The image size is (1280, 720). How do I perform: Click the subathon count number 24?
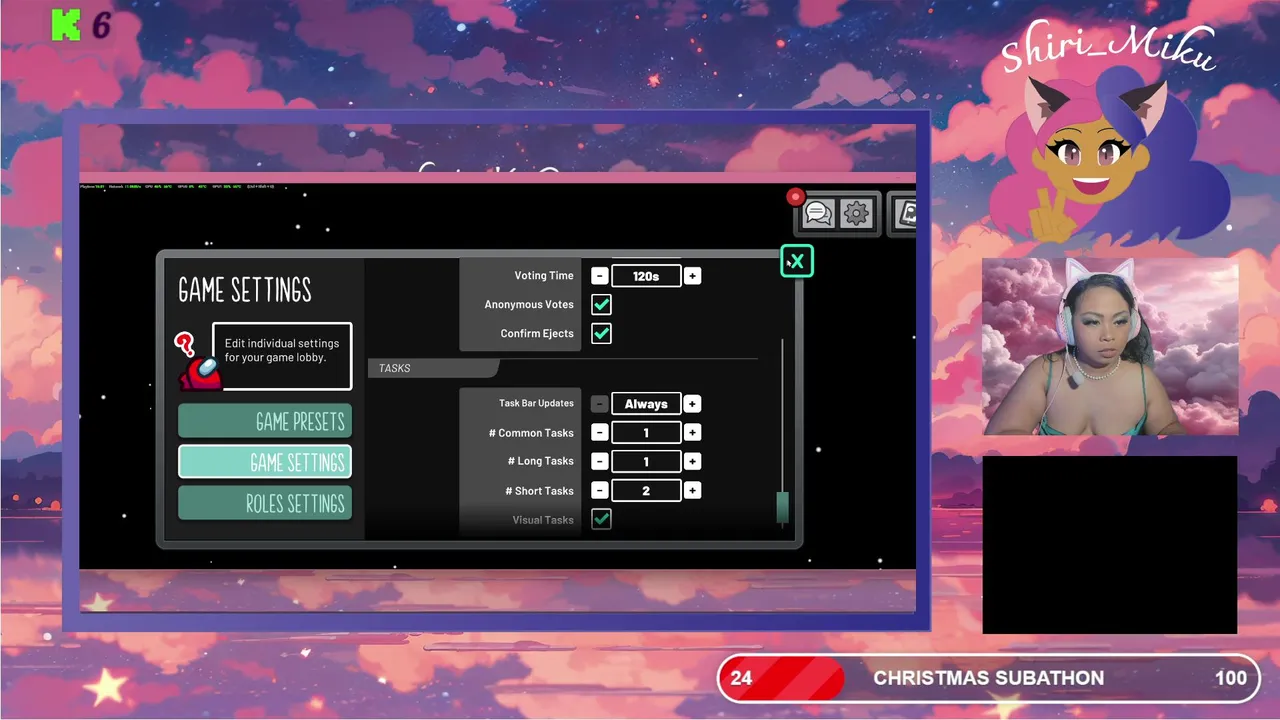point(741,678)
